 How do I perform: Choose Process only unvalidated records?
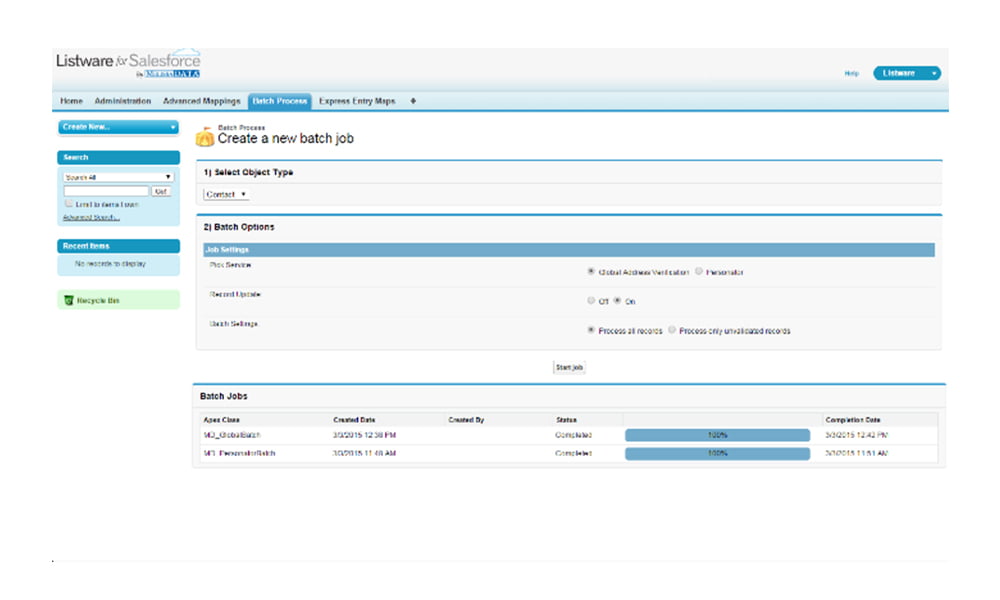tap(673, 330)
